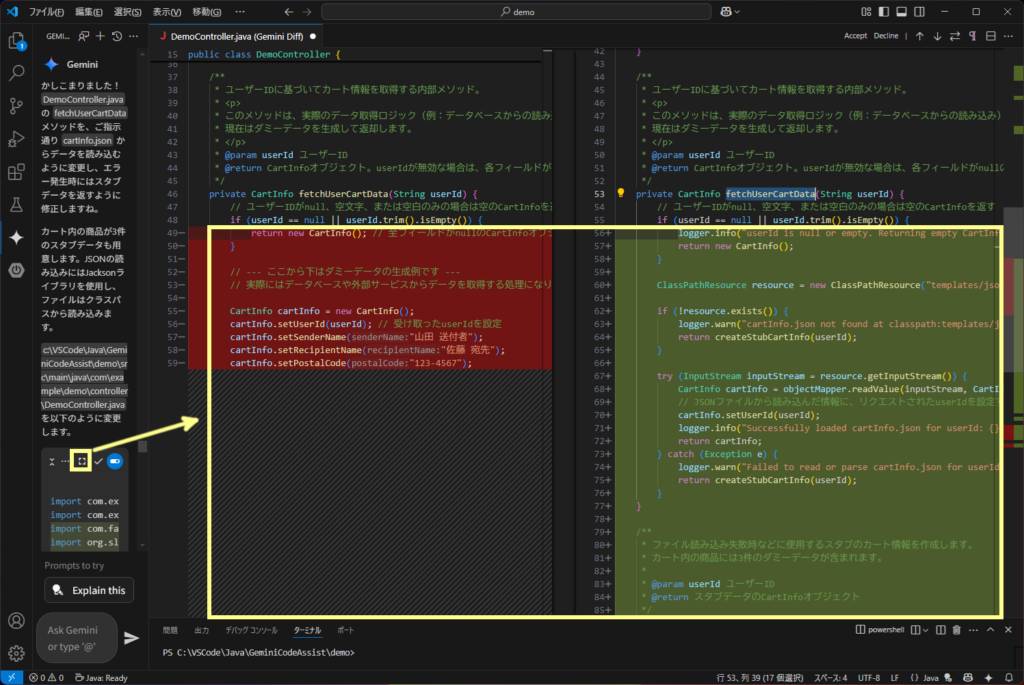Open the 表示(V) menu
The height and width of the screenshot is (685, 1024).
(167, 12)
